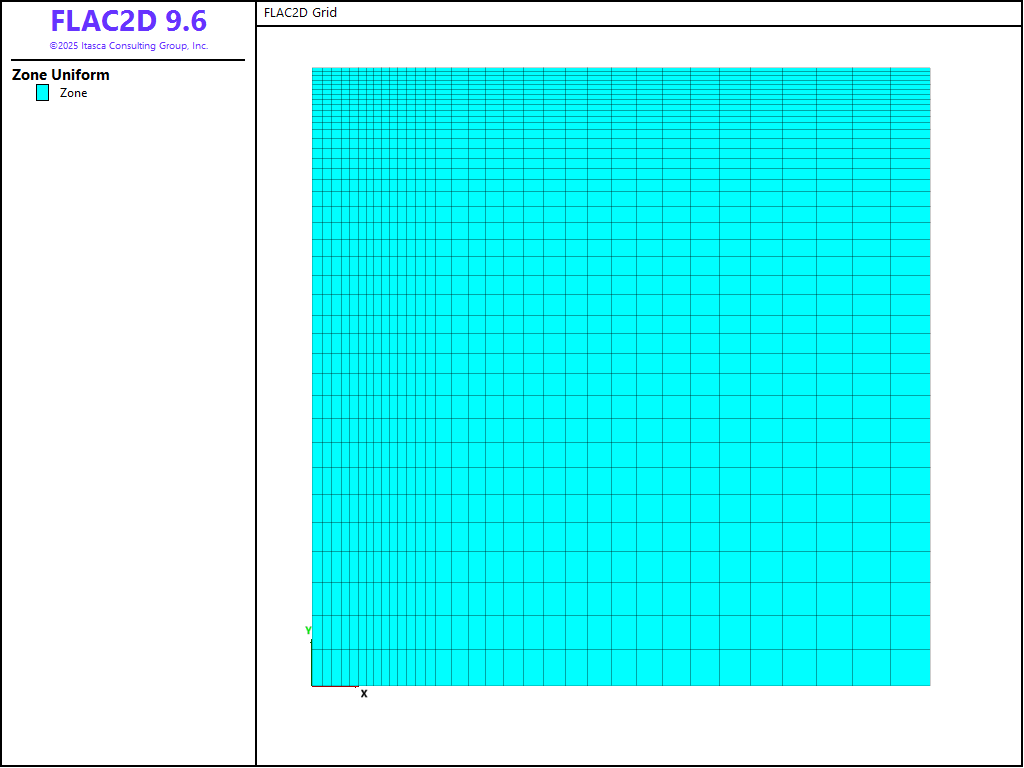Select the Zone legend entry label

73,93
